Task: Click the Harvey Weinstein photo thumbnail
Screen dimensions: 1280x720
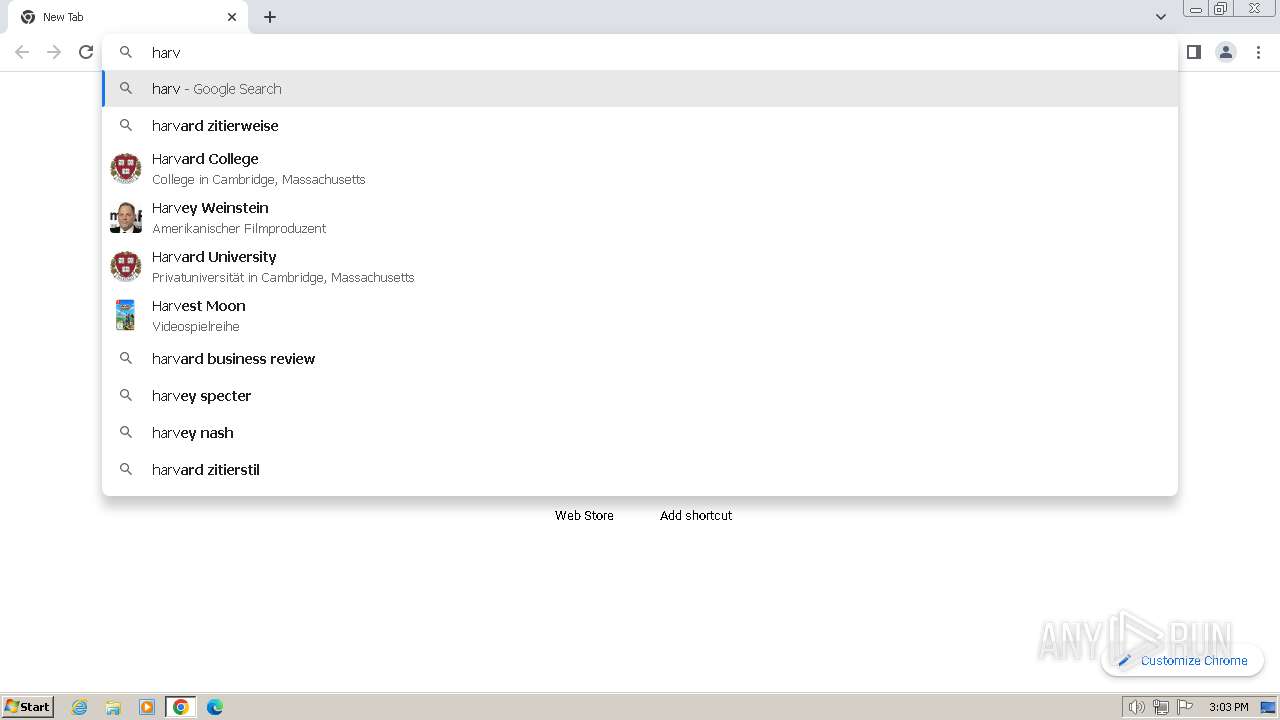Action: 126,217
